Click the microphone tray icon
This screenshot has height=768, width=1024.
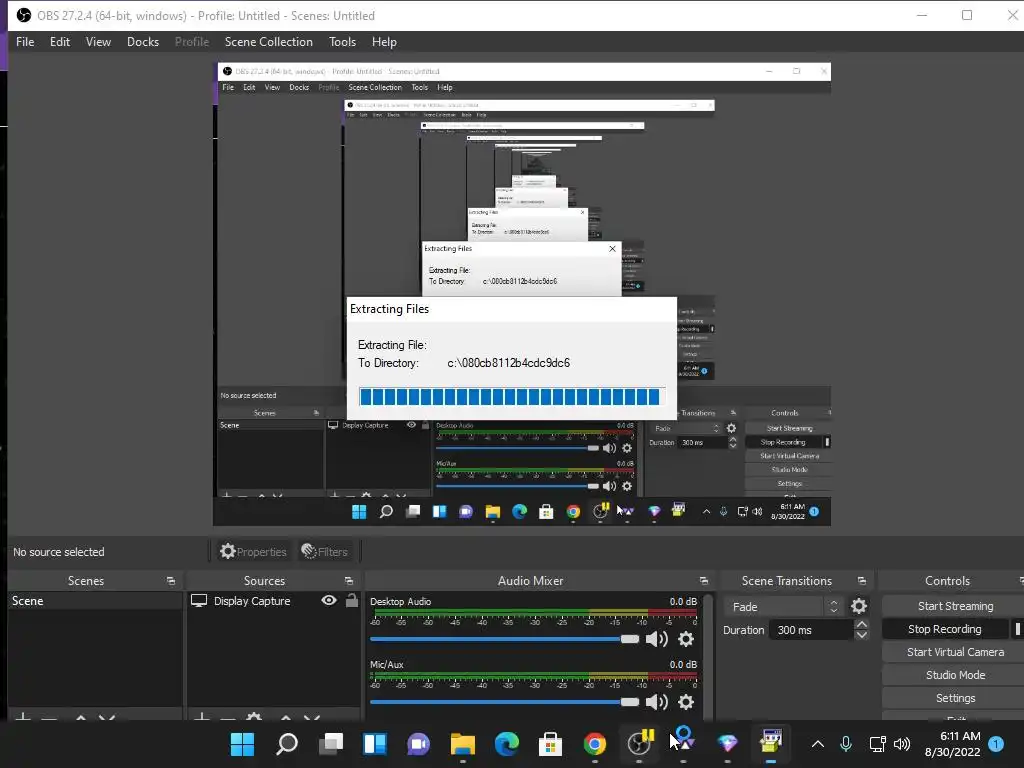click(x=846, y=744)
